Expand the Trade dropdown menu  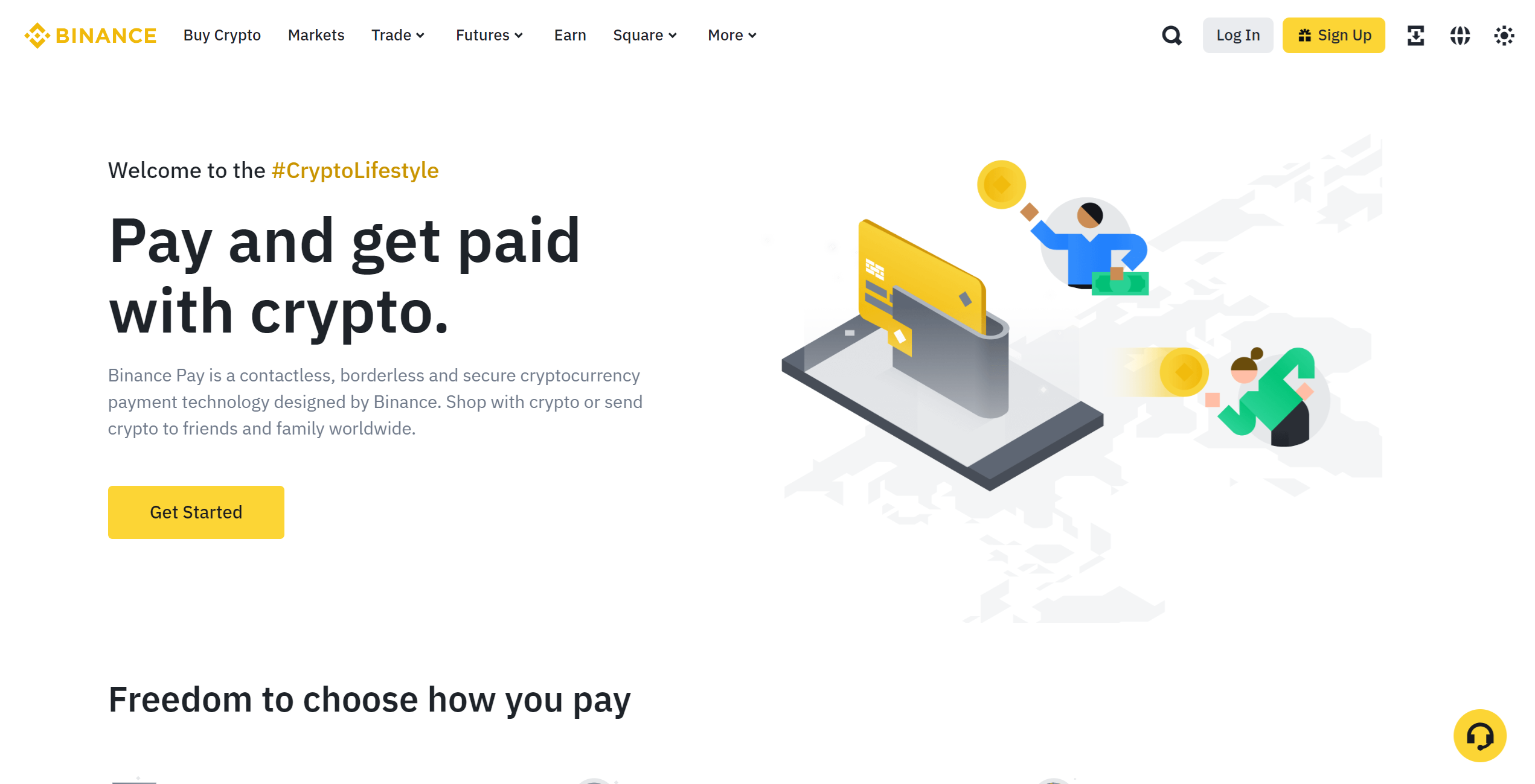tap(398, 35)
